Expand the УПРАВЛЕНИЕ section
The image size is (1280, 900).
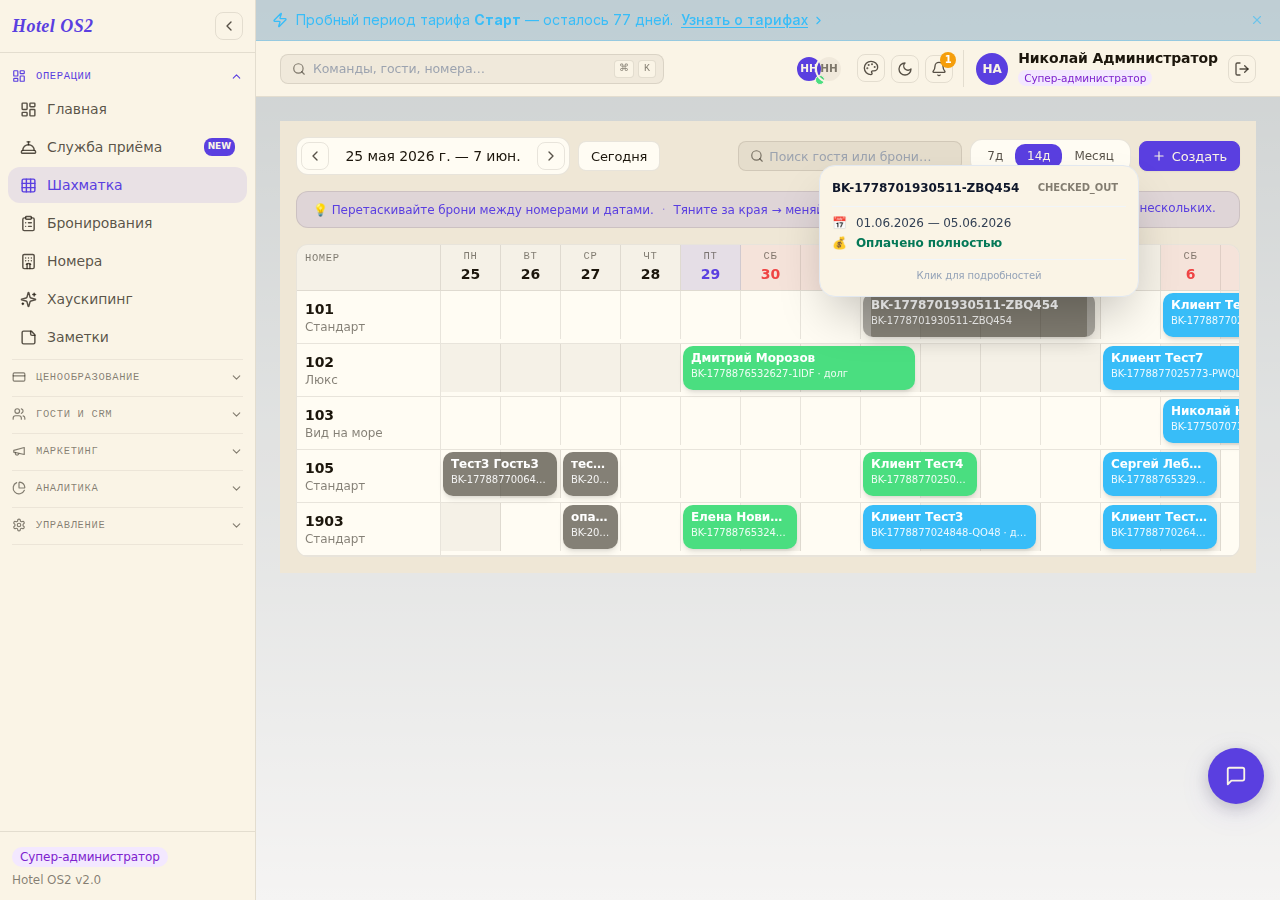pos(127,525)
